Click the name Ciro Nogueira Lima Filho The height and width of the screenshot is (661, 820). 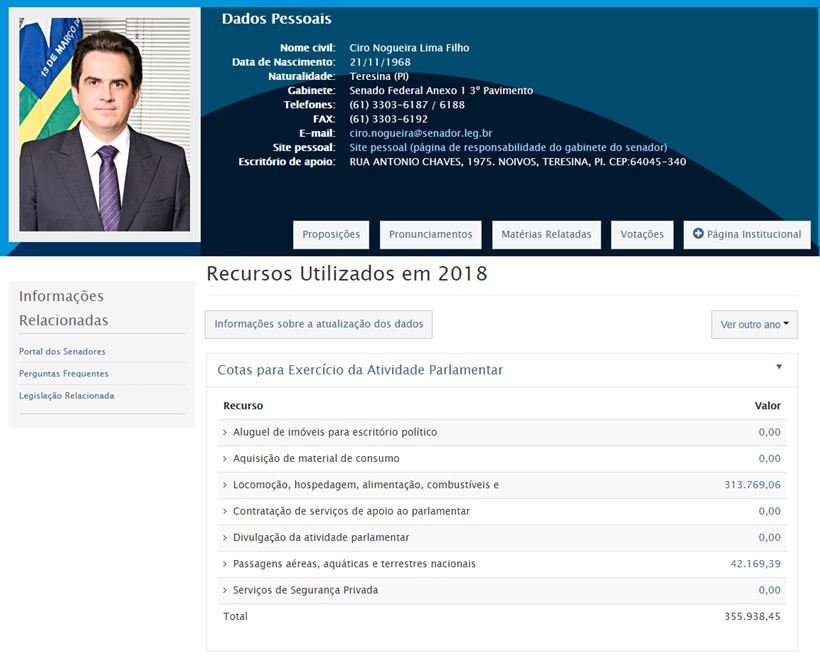pos(409,48)
